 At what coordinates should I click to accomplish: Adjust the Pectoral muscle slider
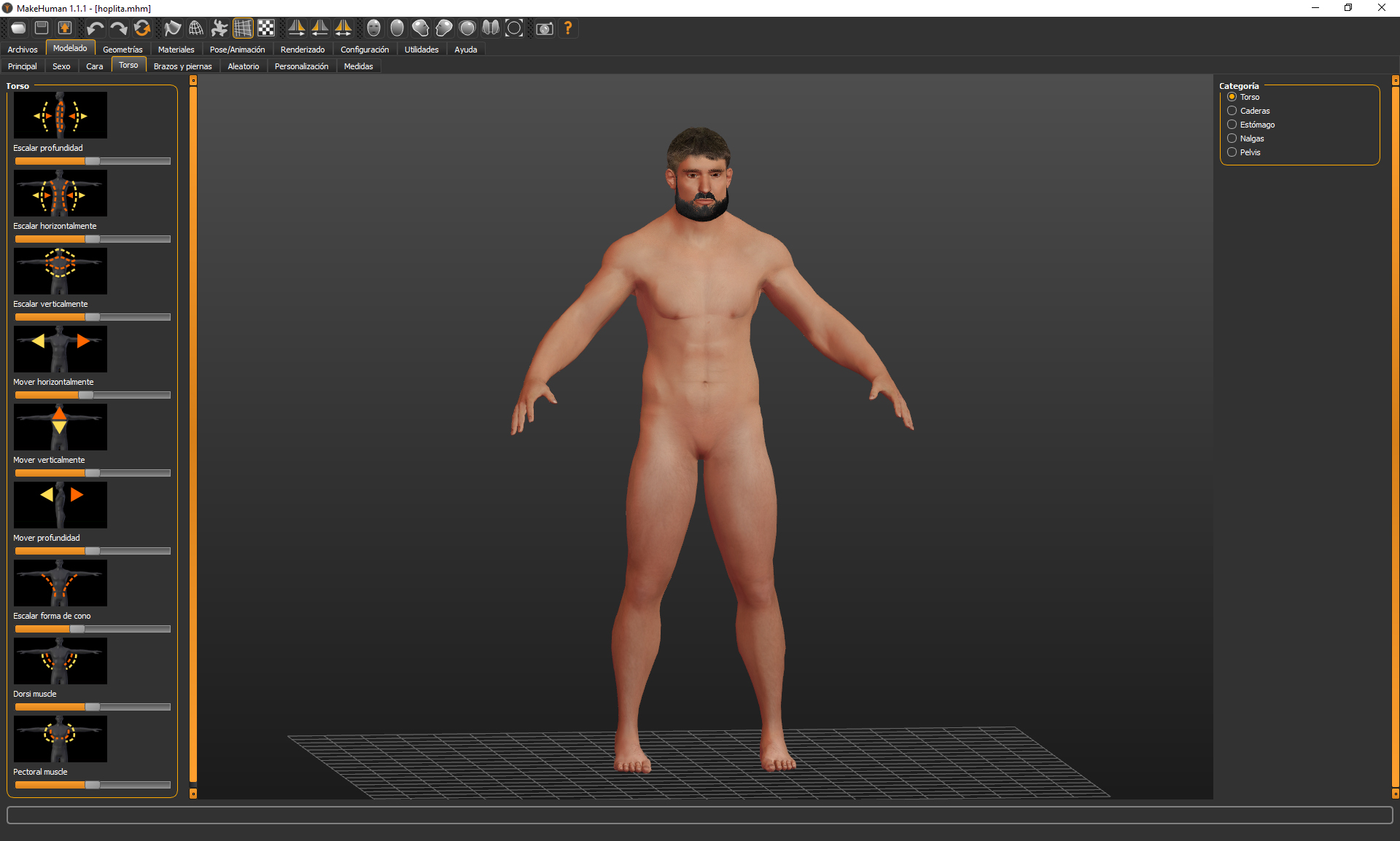coord(92,785)
